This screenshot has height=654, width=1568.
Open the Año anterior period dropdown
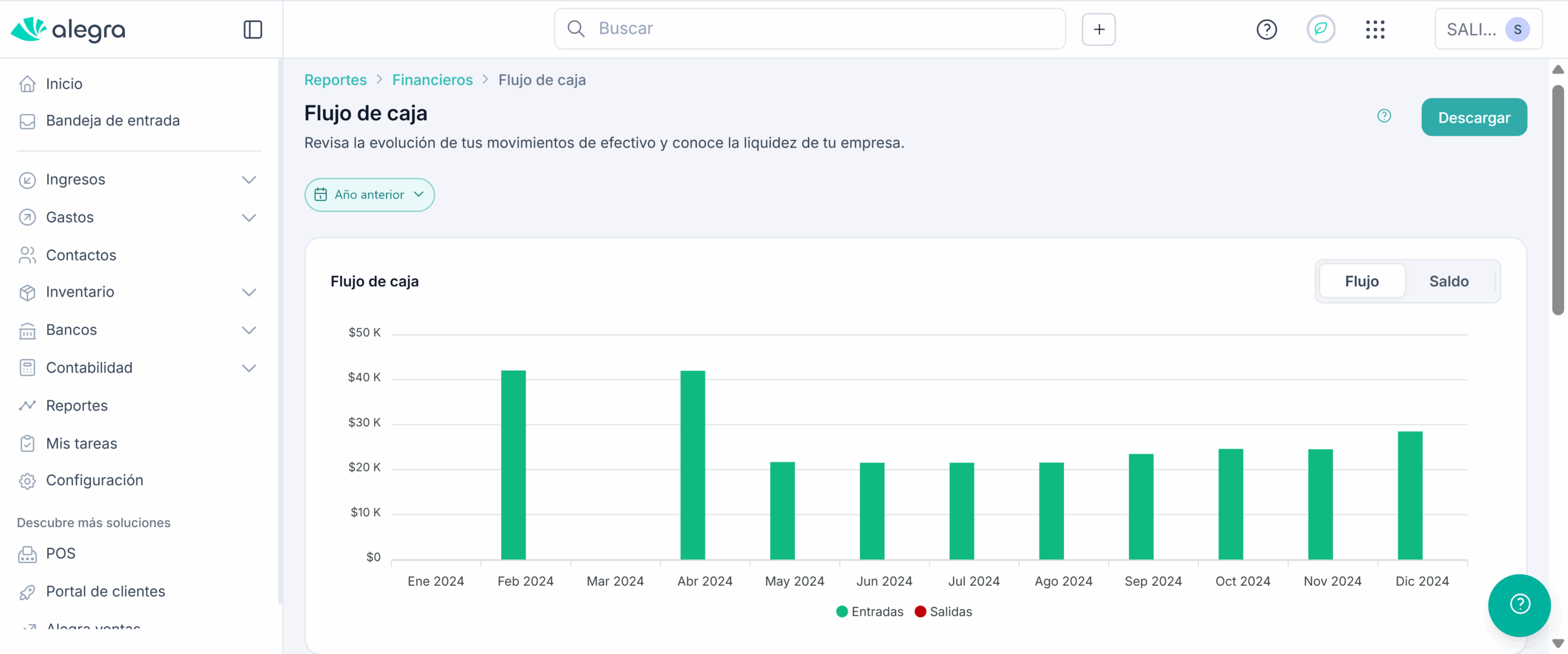click(369, 195)
